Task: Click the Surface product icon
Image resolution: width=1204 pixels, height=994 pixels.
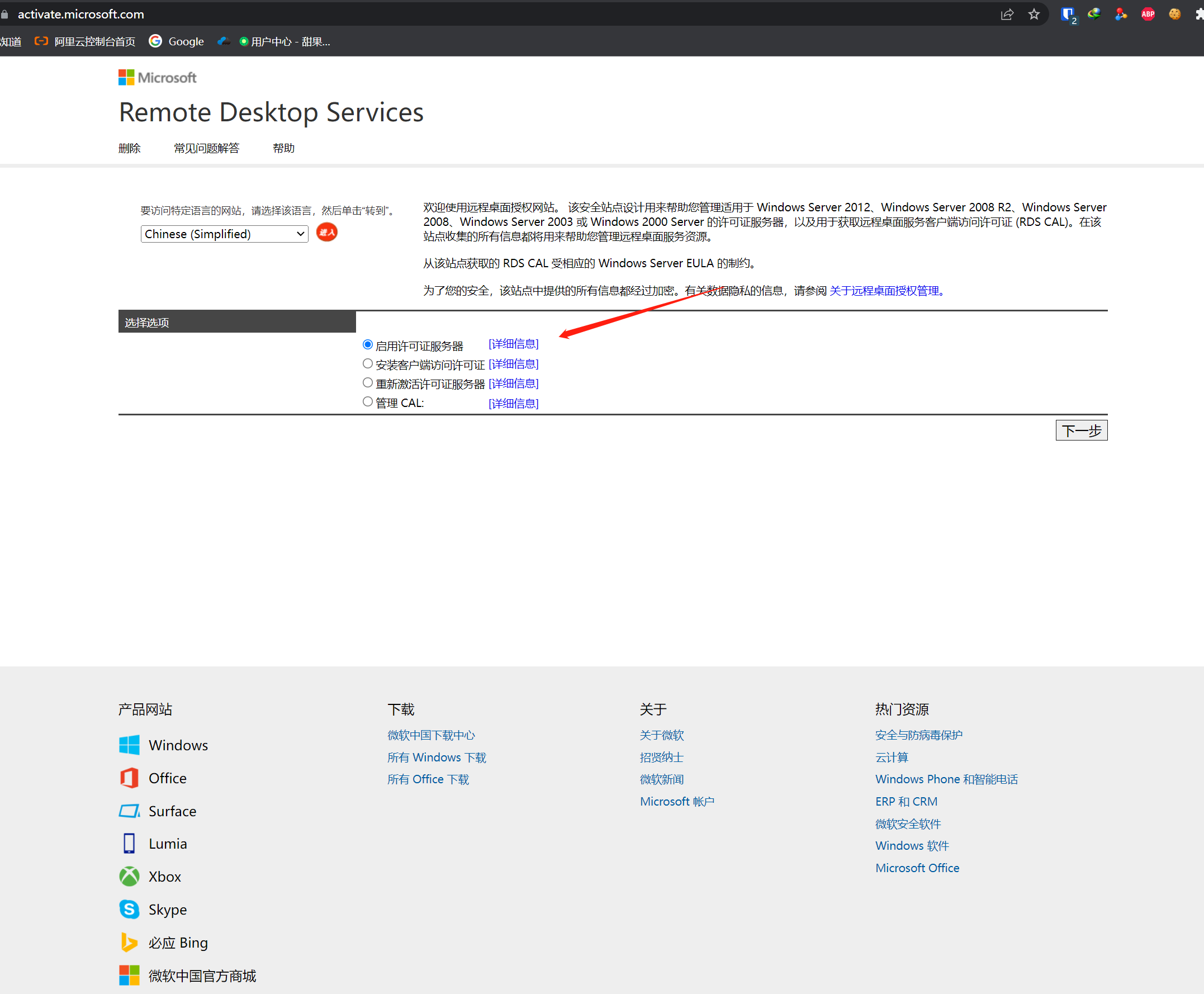Action: (x=129, y=811)
